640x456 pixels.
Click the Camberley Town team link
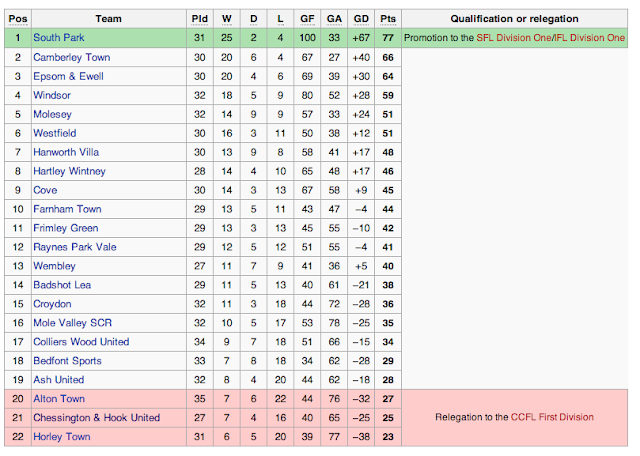tap(71, 57)
